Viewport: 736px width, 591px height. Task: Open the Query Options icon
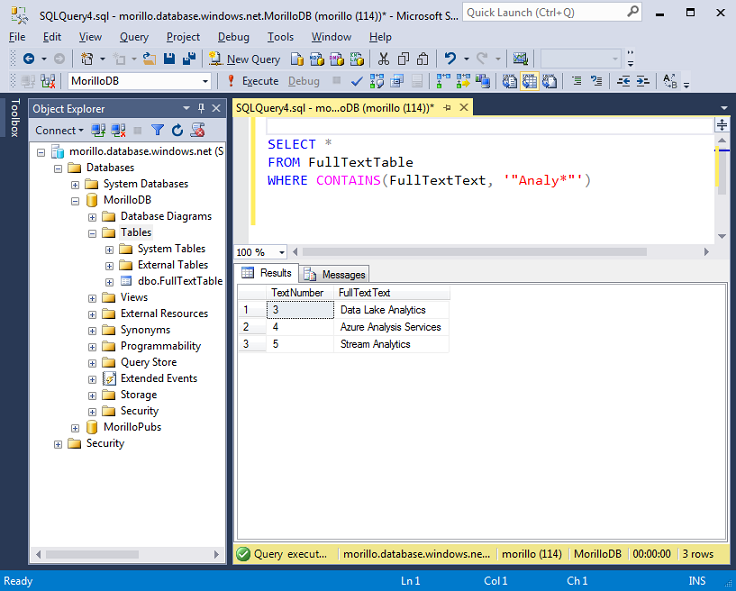(x=397, y=81)
